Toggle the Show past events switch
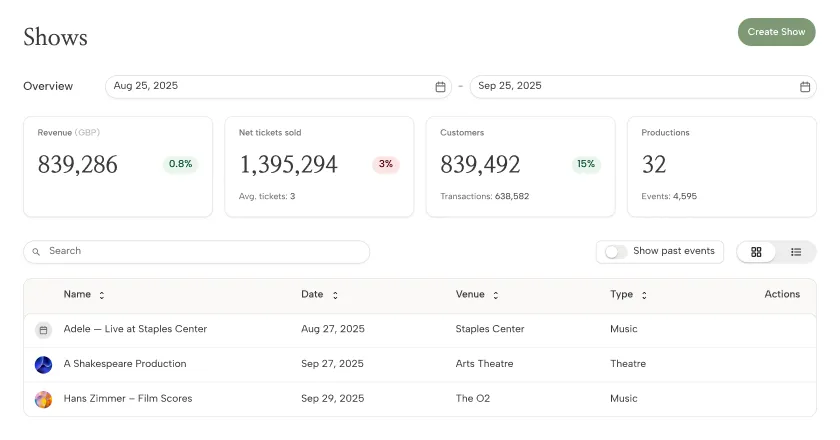840x440 pixels. coord(616,252)
